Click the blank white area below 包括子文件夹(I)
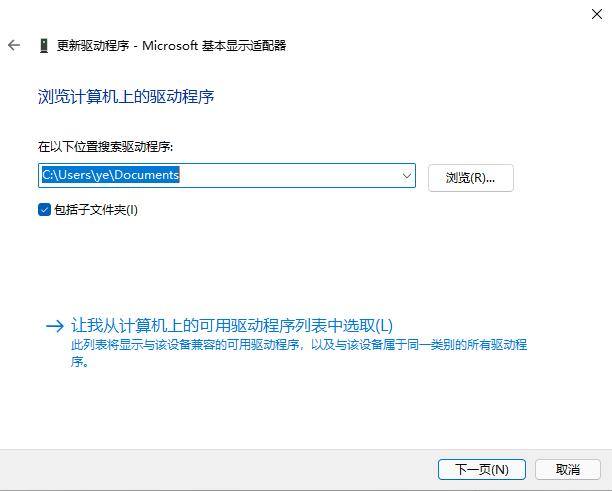 tap(250, 260)
